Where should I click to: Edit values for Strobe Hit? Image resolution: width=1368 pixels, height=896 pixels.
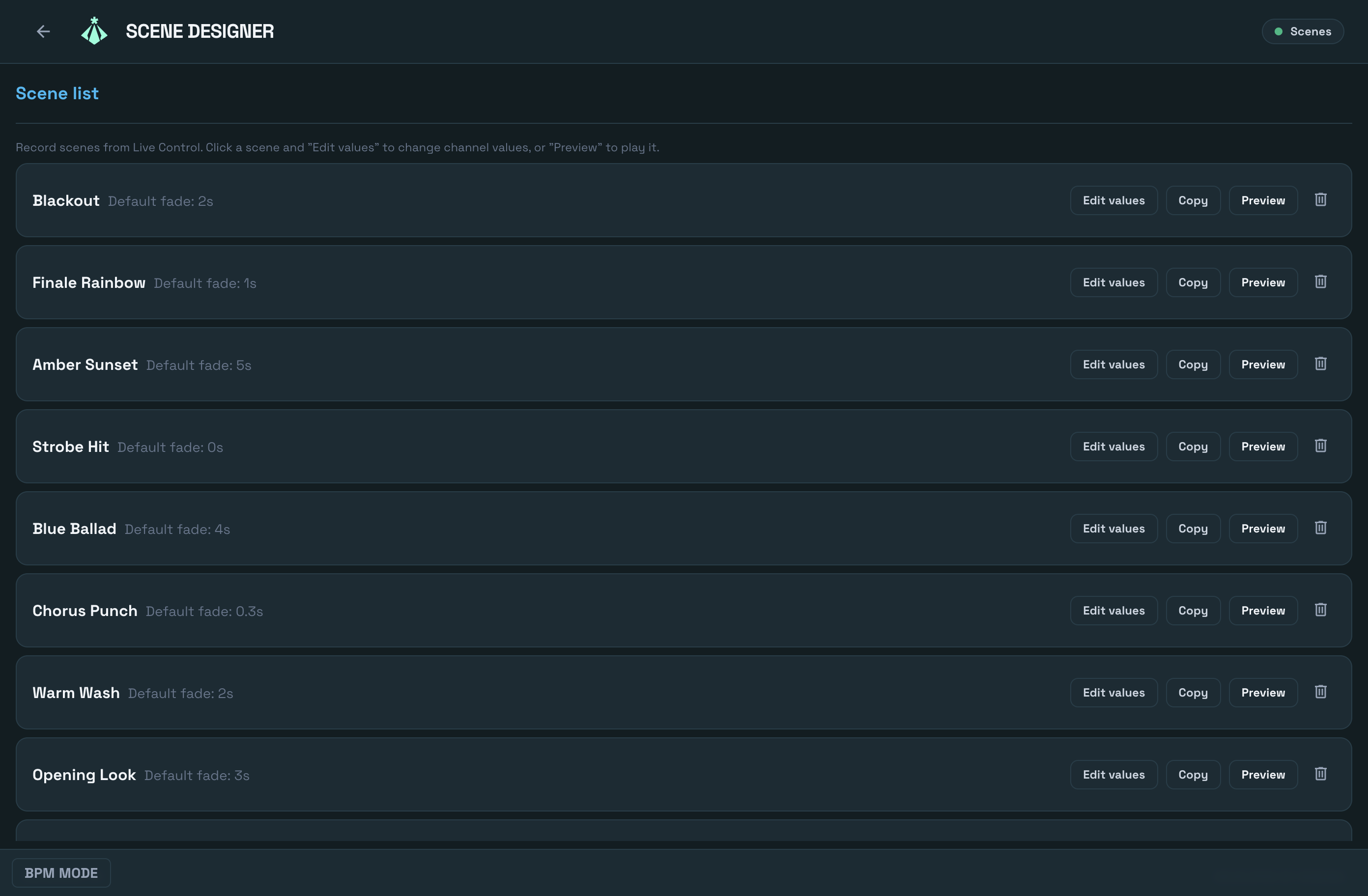tap(1113, 447)
